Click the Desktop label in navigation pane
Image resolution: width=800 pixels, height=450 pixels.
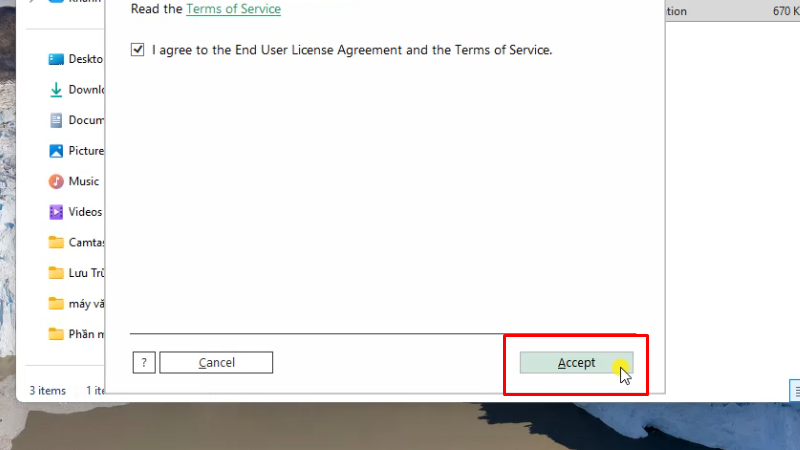click(86, 59)
